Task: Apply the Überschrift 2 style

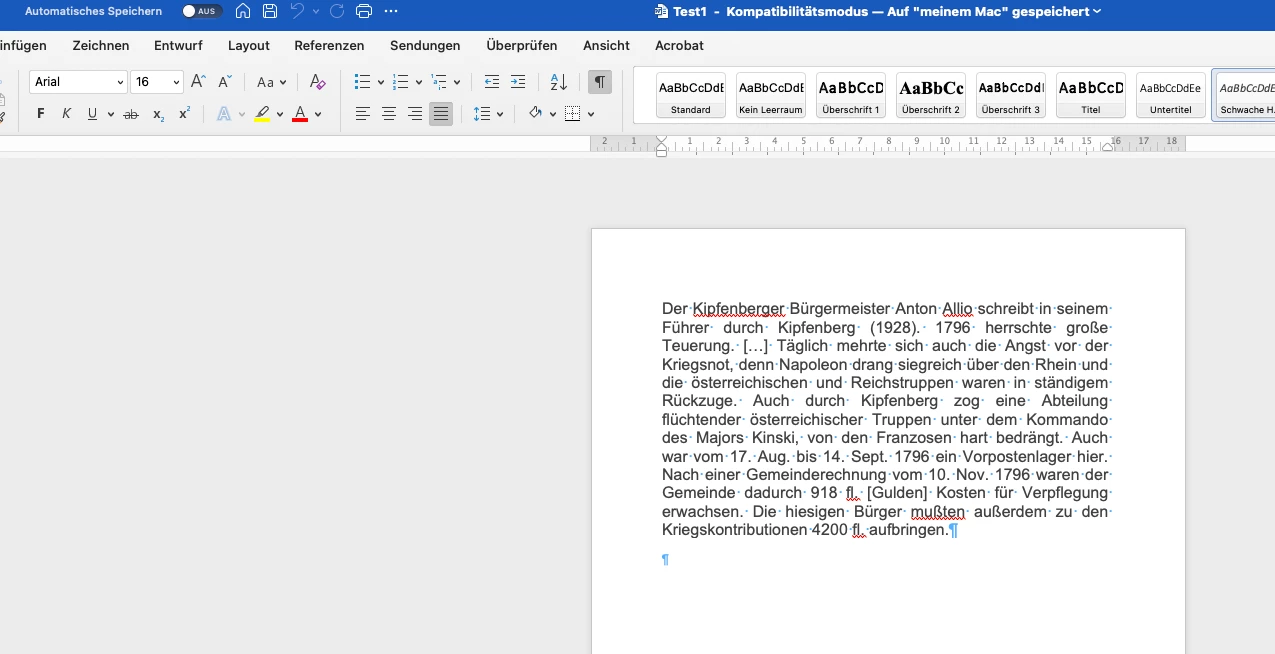Action: (931, 95)
